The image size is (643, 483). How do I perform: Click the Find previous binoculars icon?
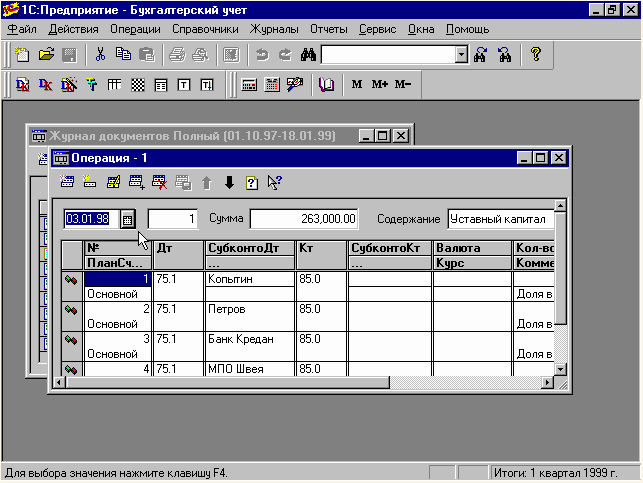(x=504, y=55)
